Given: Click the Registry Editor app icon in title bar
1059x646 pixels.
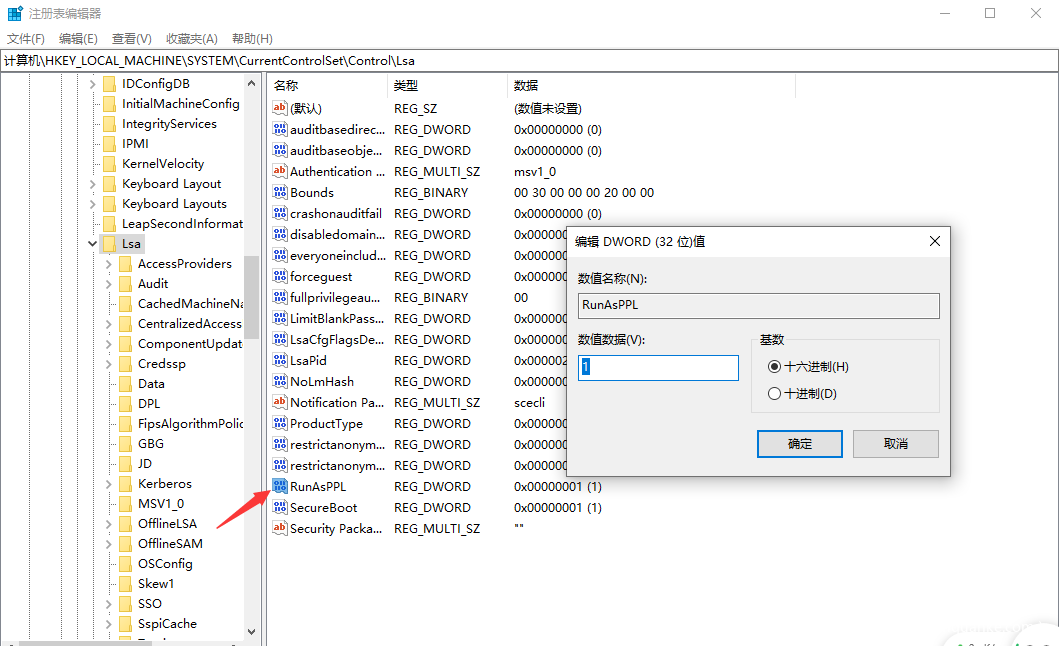Looking at the screenshot, I should [15, 14].
